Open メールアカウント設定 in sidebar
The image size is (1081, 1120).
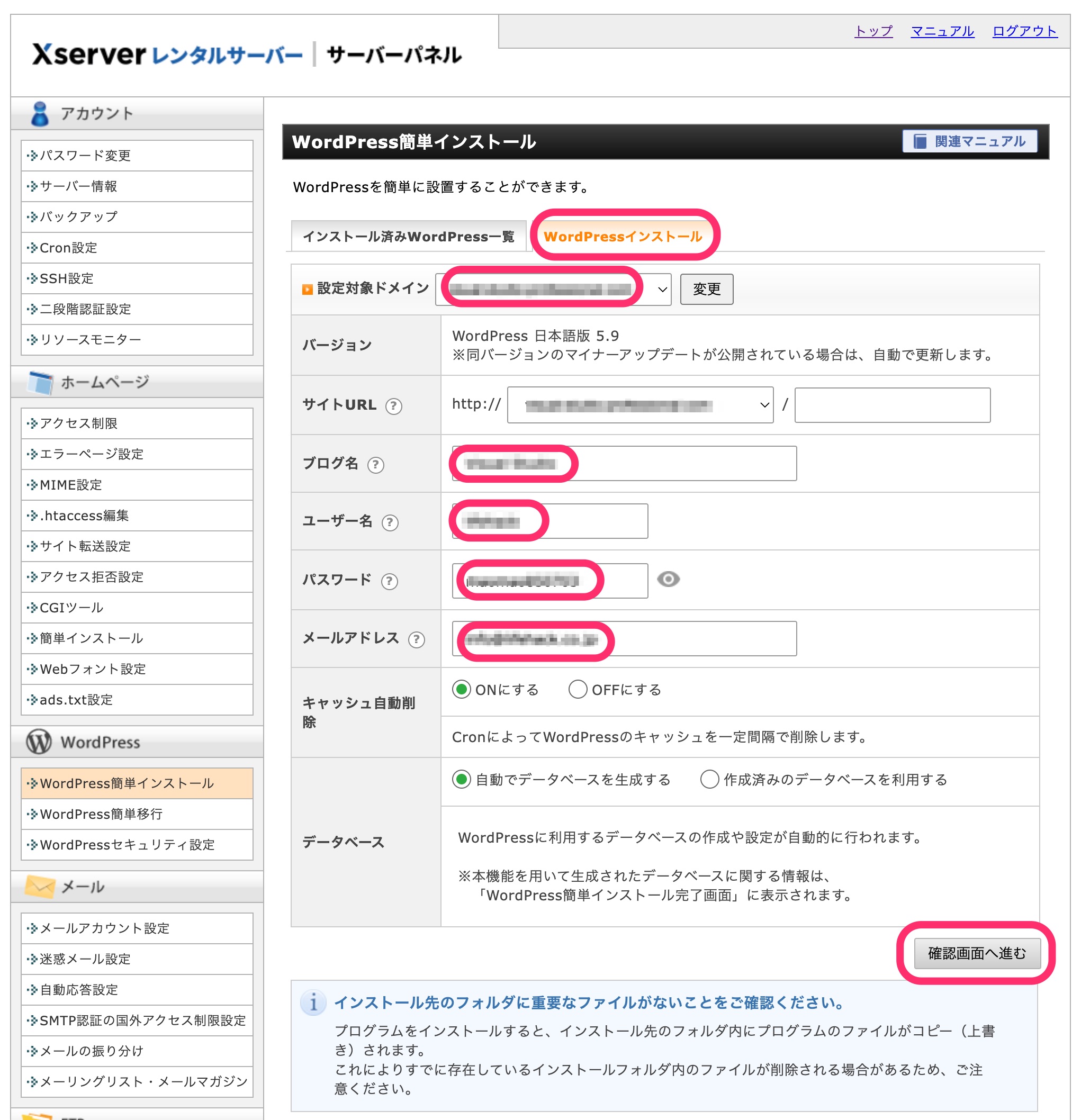tap(137, 928)
